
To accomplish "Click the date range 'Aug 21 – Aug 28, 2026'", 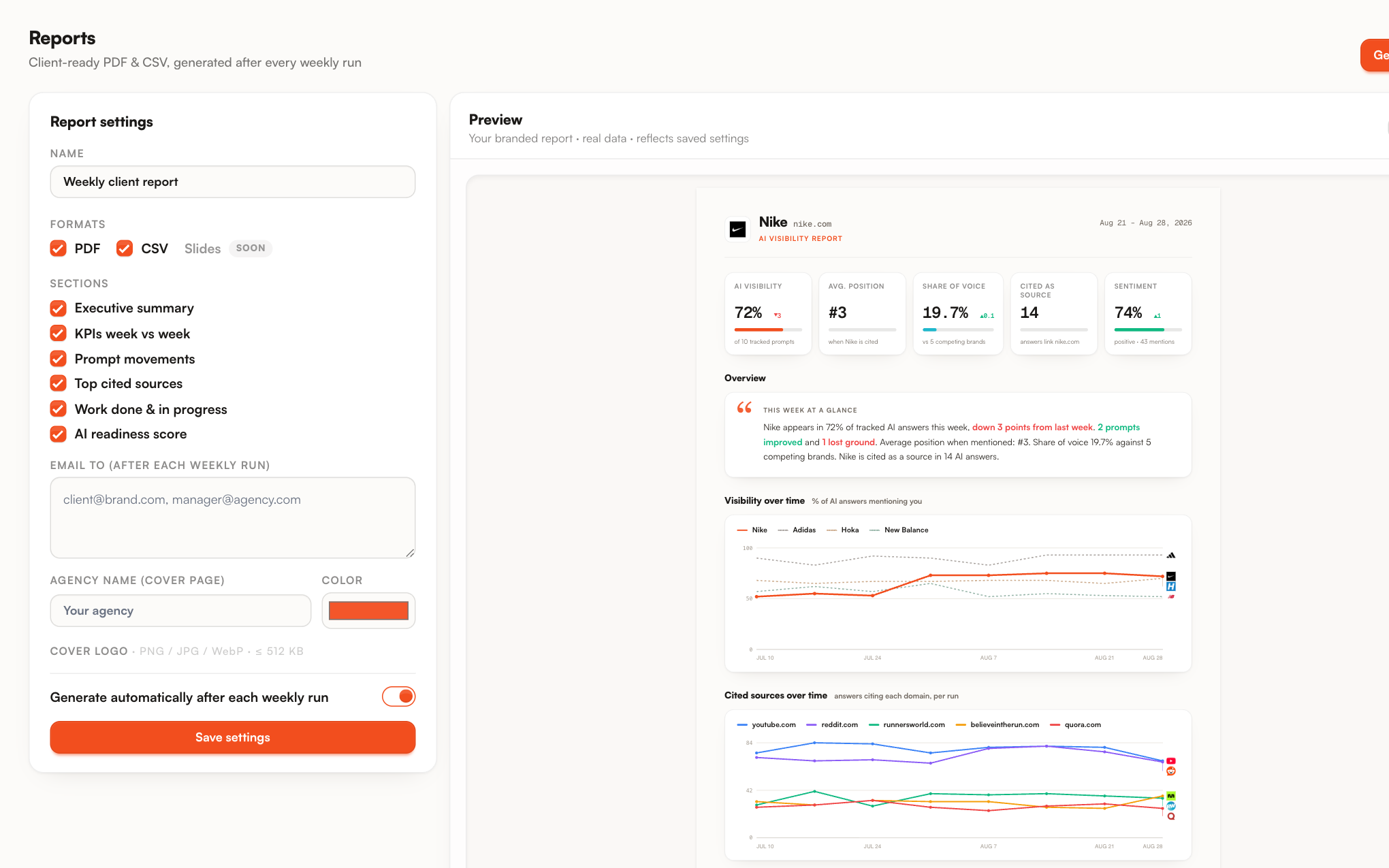I will pyautogui.click(x=1146, y=223).
